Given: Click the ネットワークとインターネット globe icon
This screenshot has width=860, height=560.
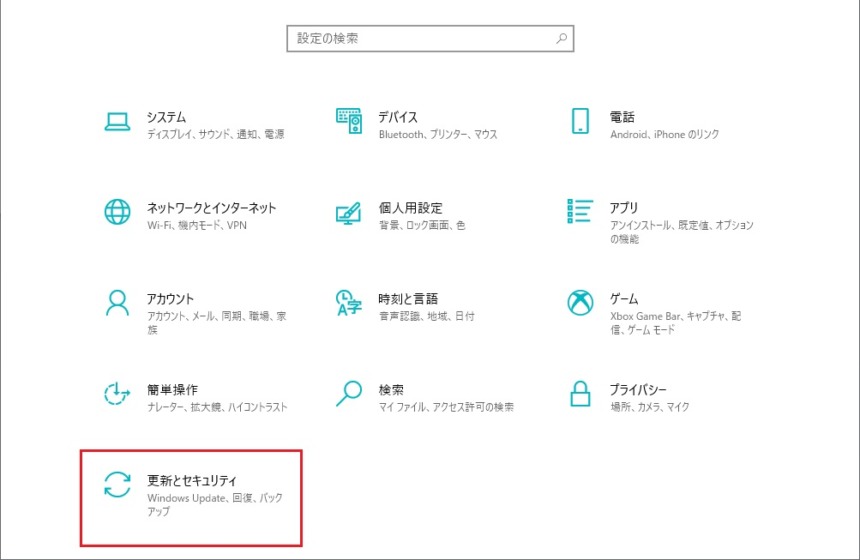Looking at the screenshot, I should click(117, 212).
